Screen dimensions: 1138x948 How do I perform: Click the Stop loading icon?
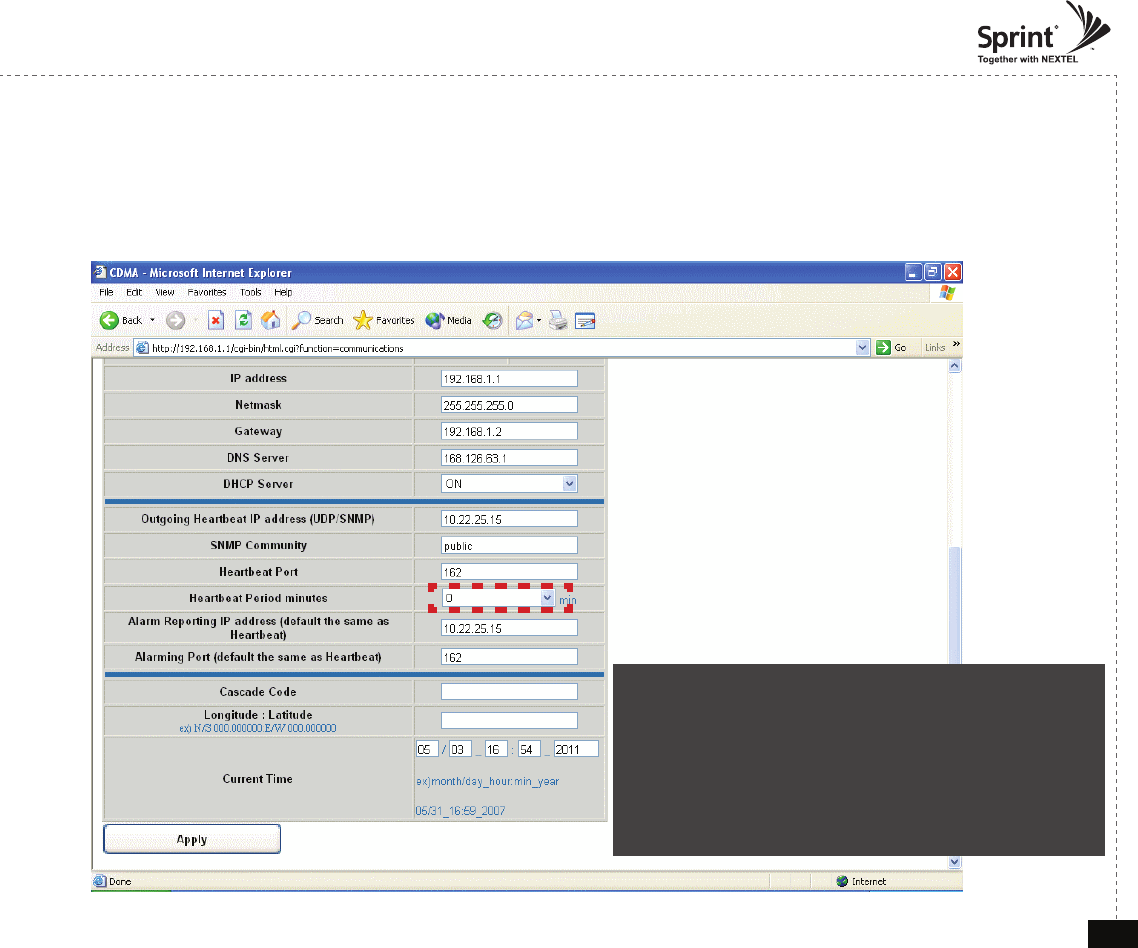coord(215,320)
